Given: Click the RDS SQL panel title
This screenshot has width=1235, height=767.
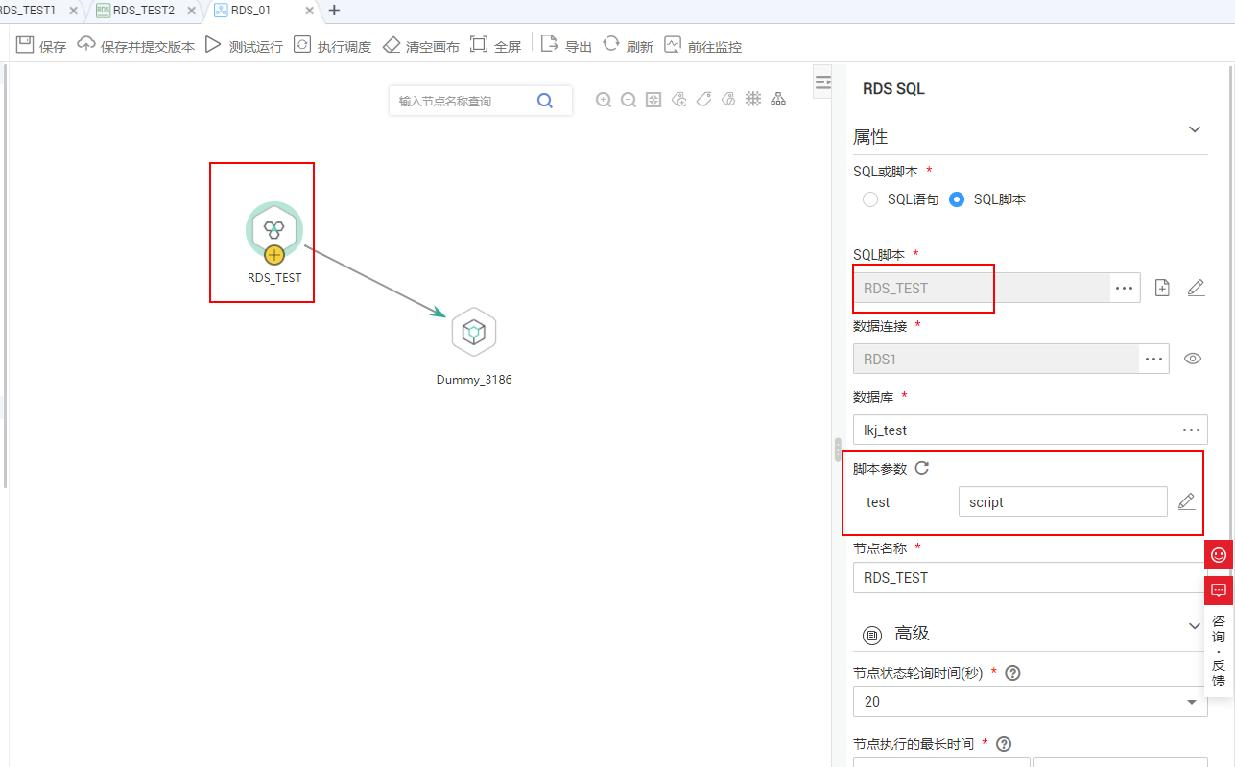Looking at the screenshot, I should 893,89.
